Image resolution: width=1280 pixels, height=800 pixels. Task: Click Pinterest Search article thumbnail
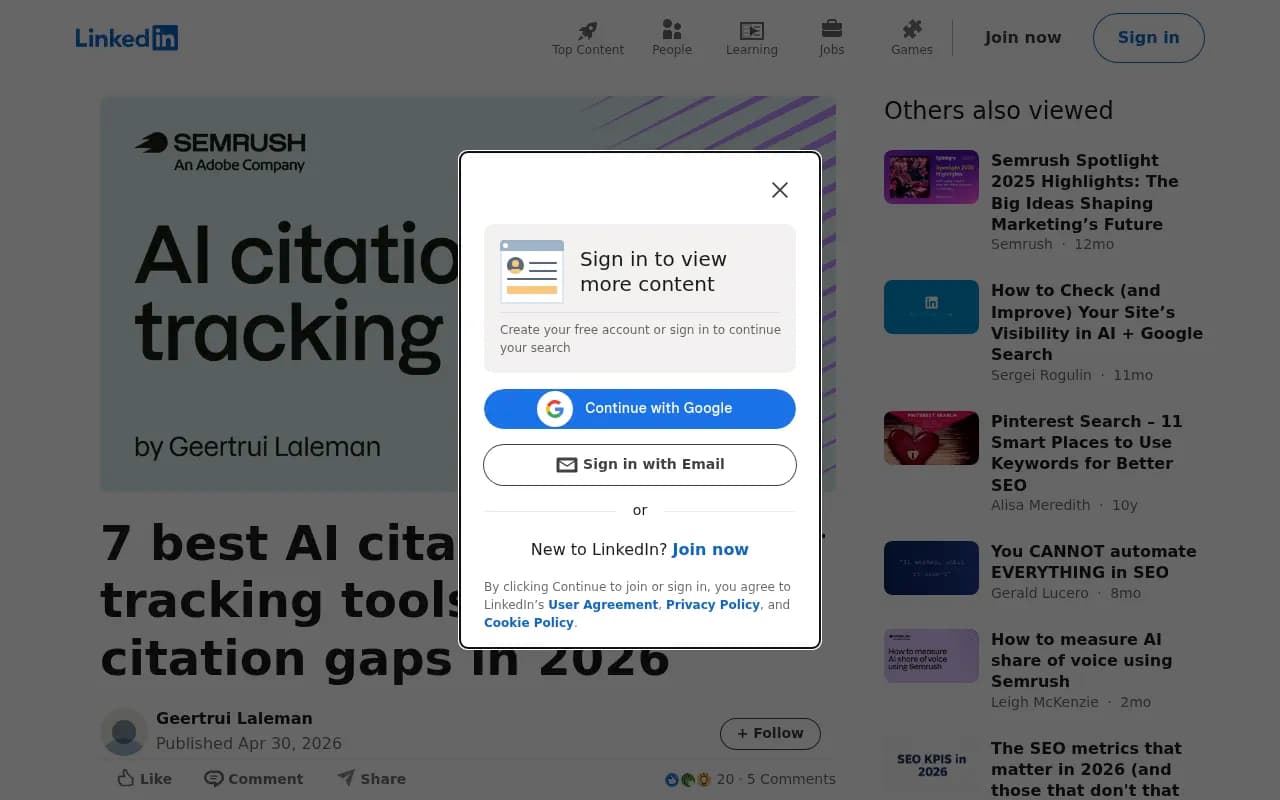[x=931, y=438]
